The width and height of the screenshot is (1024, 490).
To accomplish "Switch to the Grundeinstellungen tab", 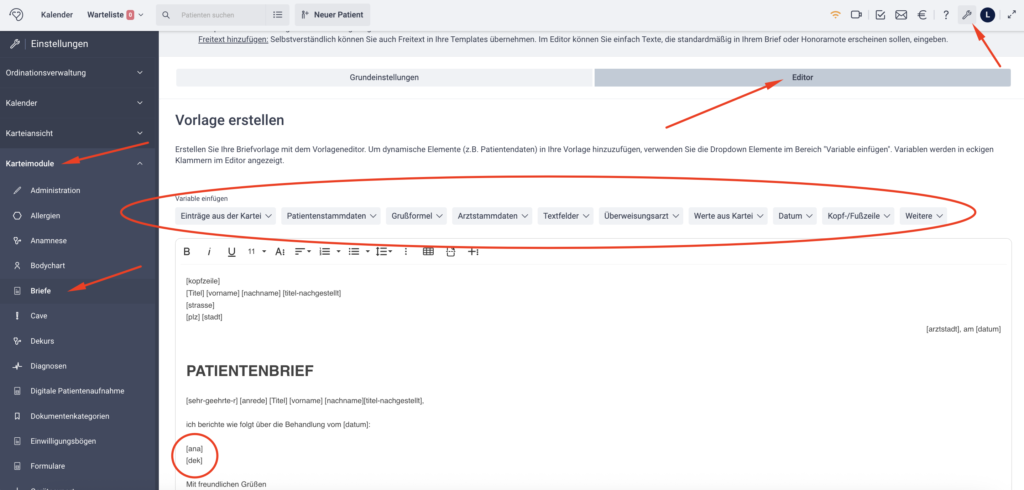I will pos(385,77).
